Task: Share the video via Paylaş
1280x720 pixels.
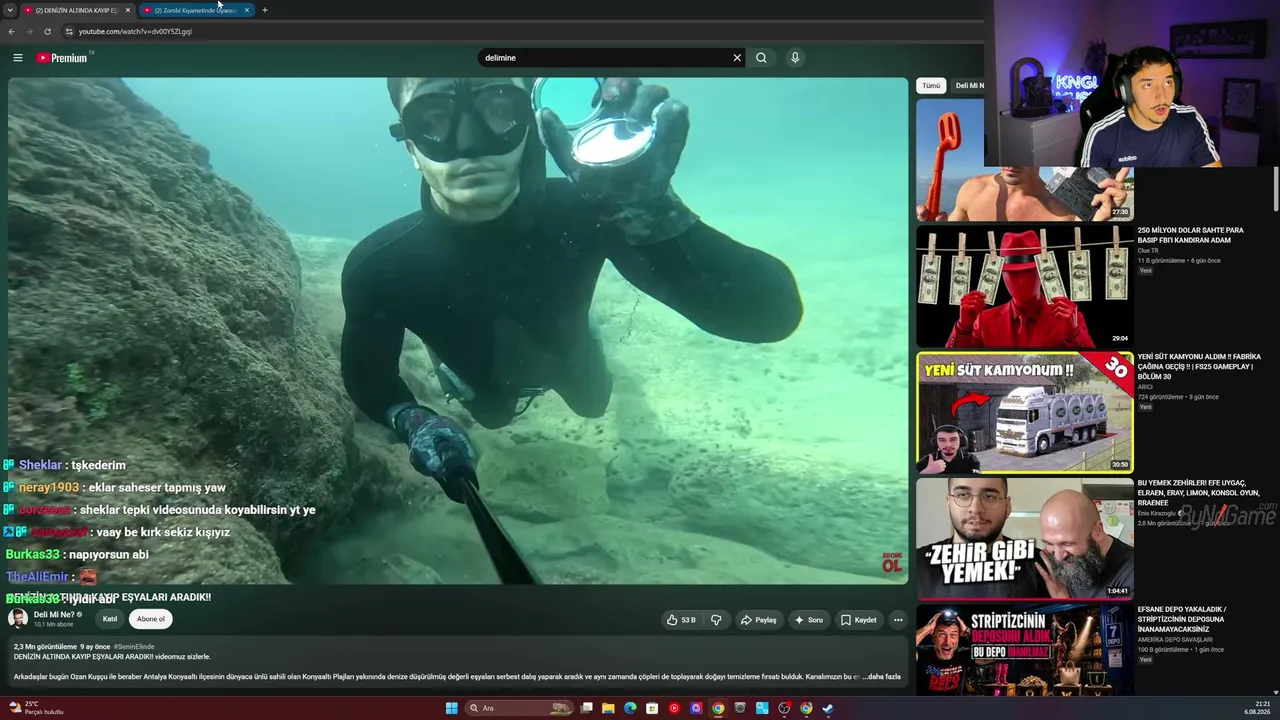Action: pos(758,620)
